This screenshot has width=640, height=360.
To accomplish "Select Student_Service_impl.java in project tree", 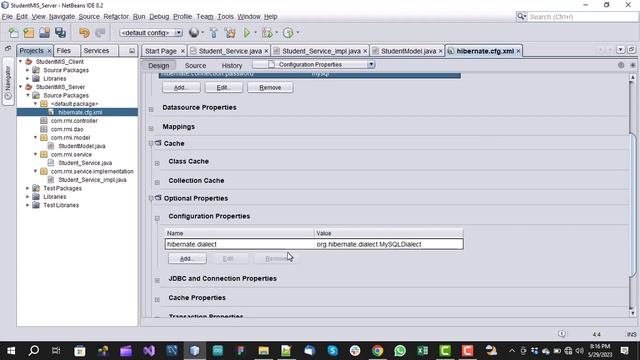I will [92, 180].
